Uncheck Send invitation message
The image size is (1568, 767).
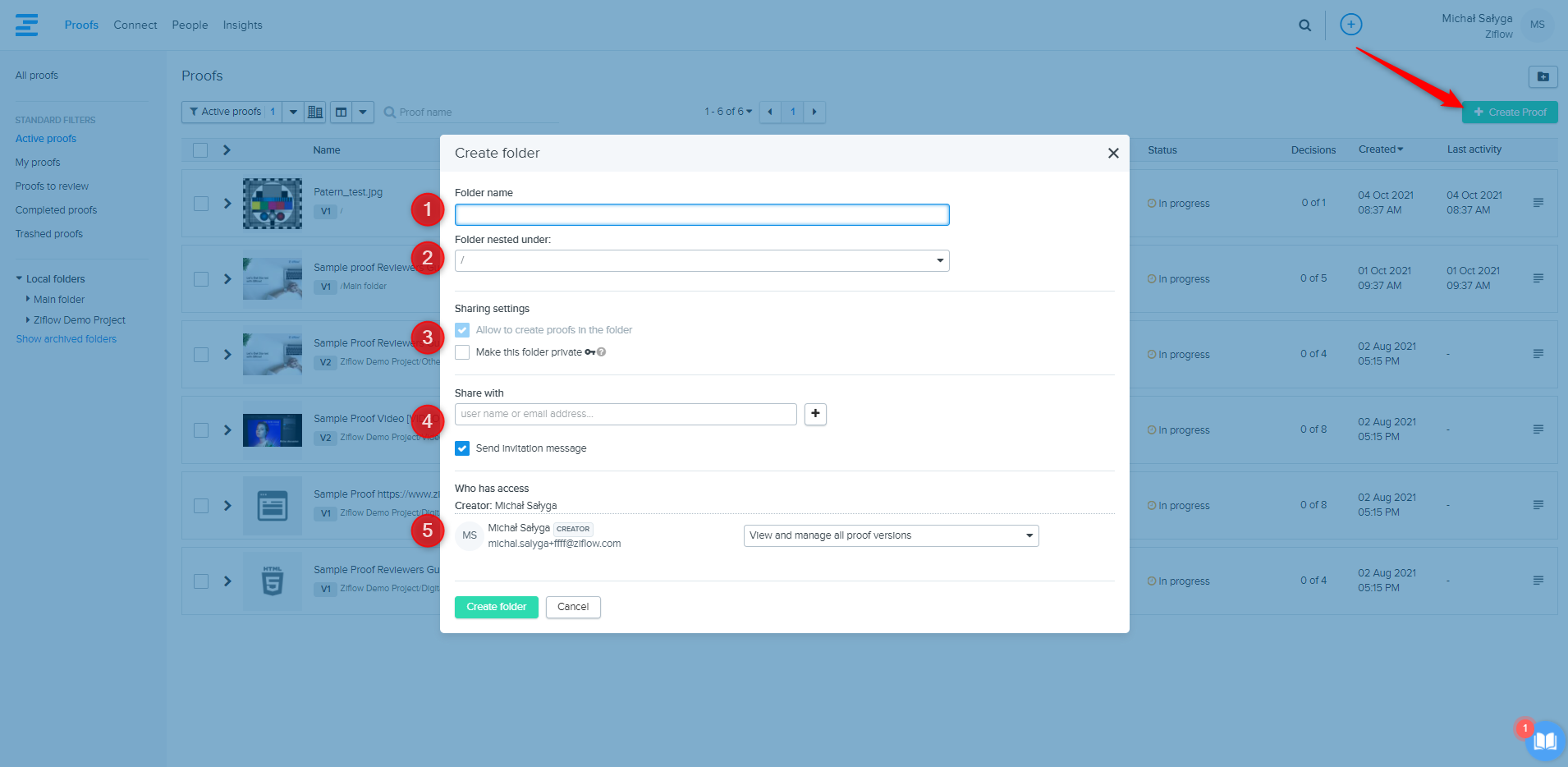[x=462, y=448]
